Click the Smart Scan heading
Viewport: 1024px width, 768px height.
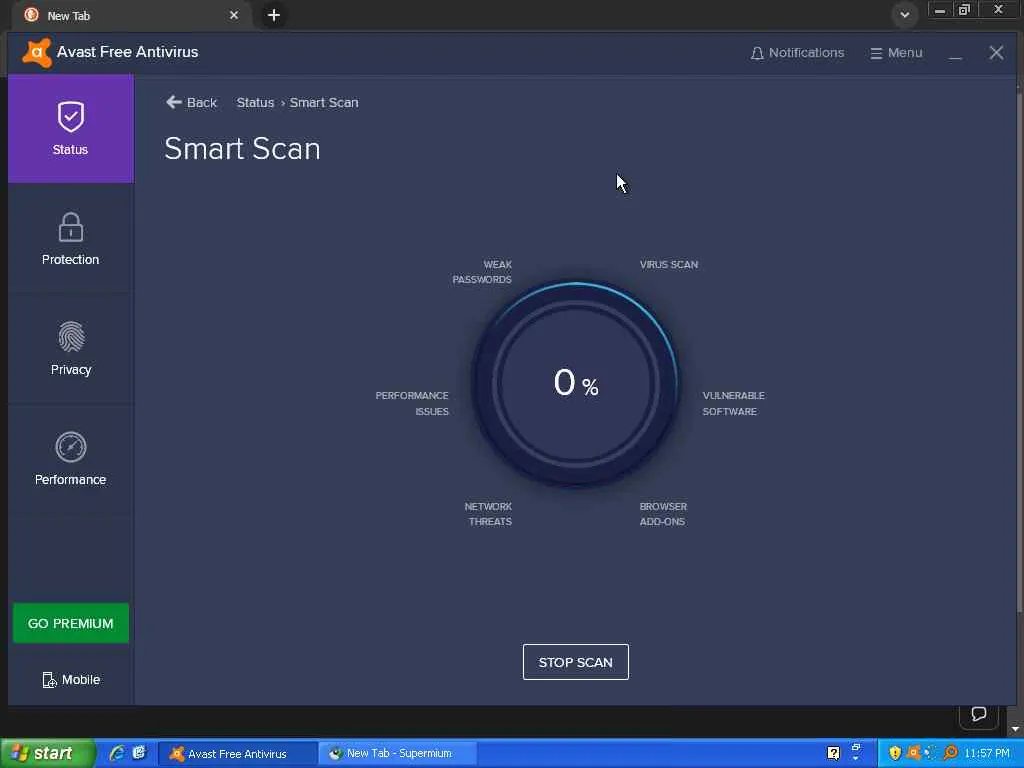(x=242, y=148)
